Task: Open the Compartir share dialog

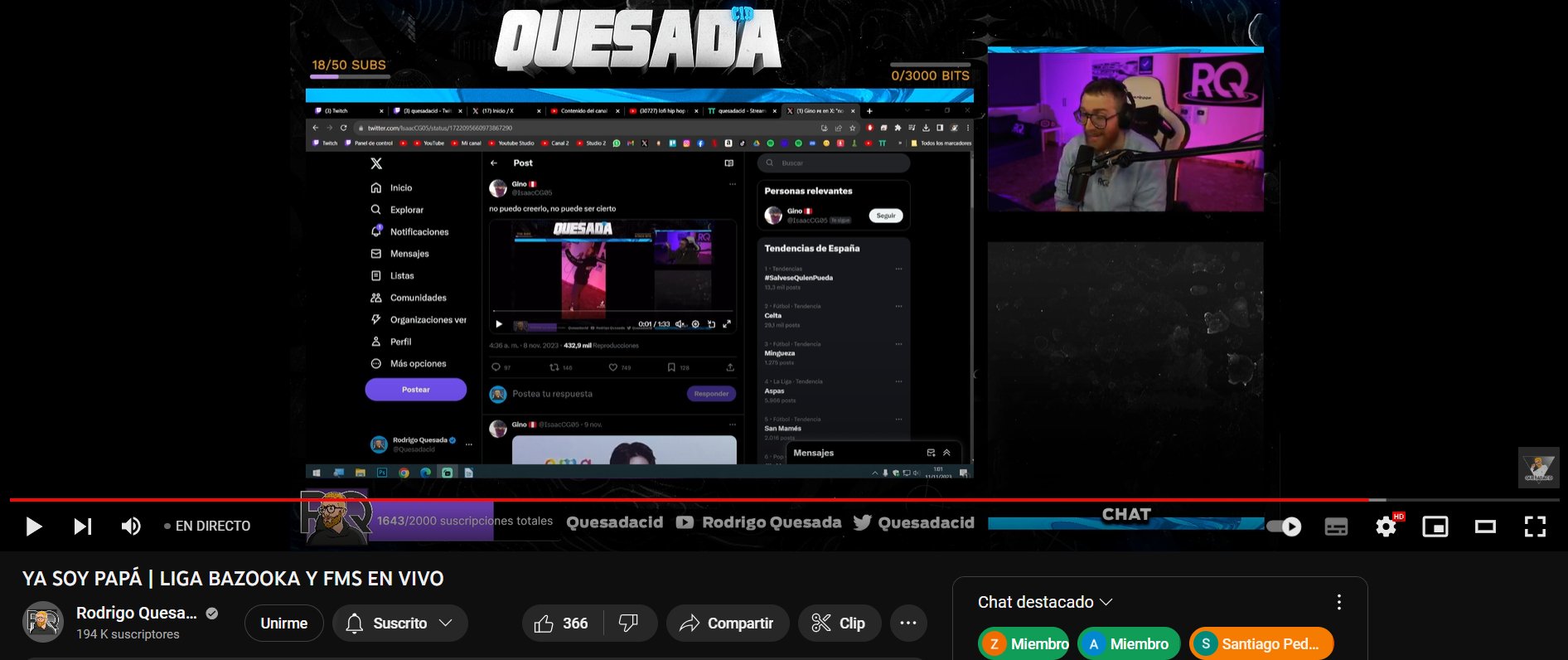Action: click(727, 624)
